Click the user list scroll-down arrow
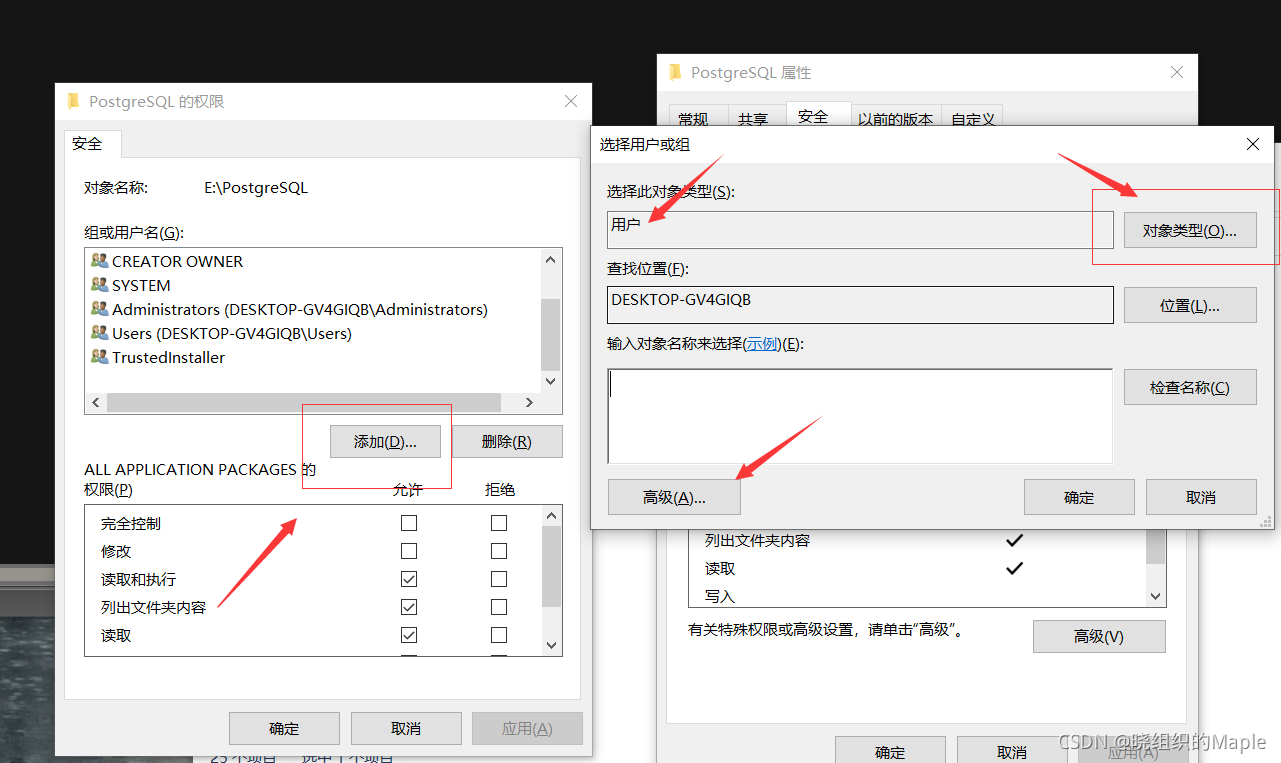The image size is (1281, 763). (551, 382)
